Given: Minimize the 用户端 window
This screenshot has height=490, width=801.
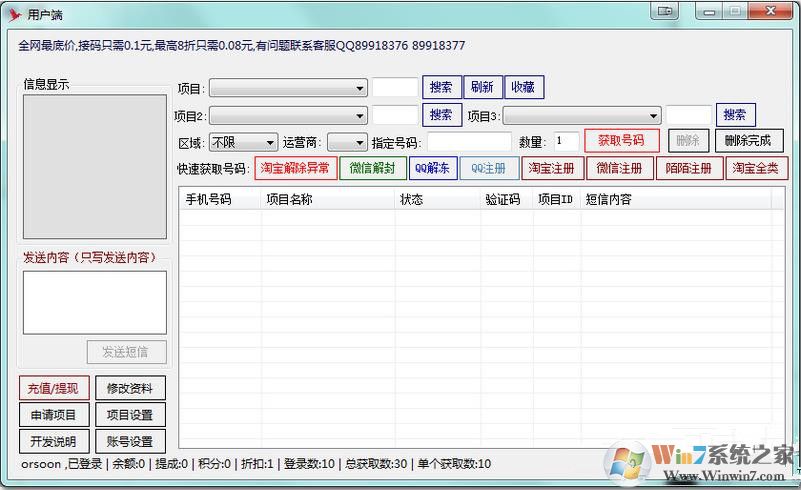Looking at the screenshot, I should point(710,11).
